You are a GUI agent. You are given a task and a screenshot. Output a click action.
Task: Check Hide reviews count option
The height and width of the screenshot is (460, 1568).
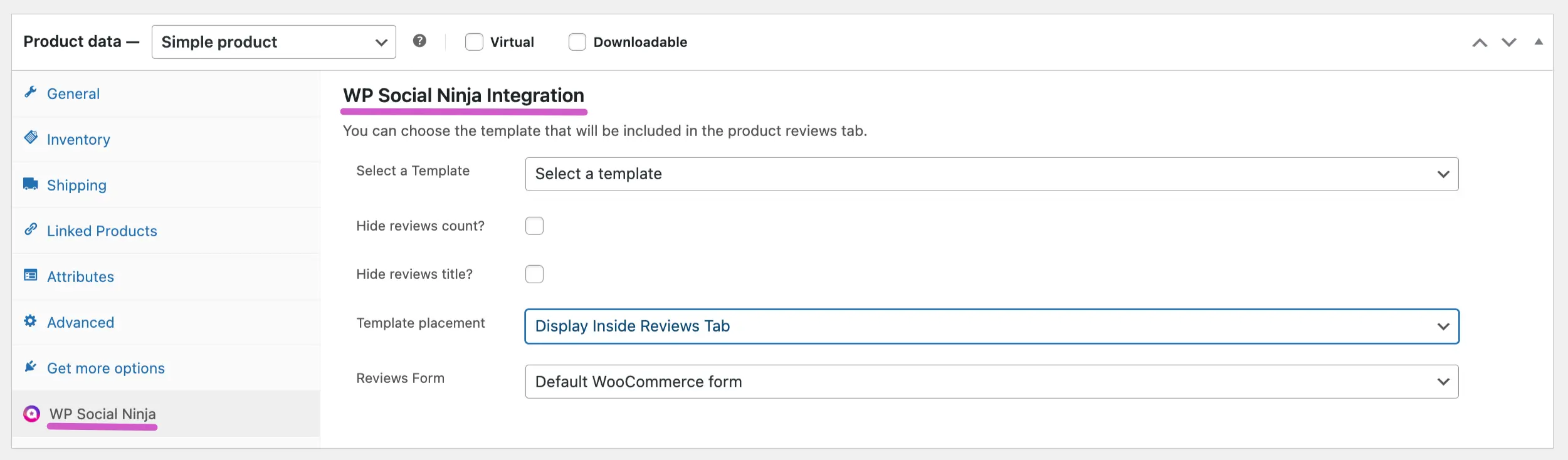click(534, 226)
